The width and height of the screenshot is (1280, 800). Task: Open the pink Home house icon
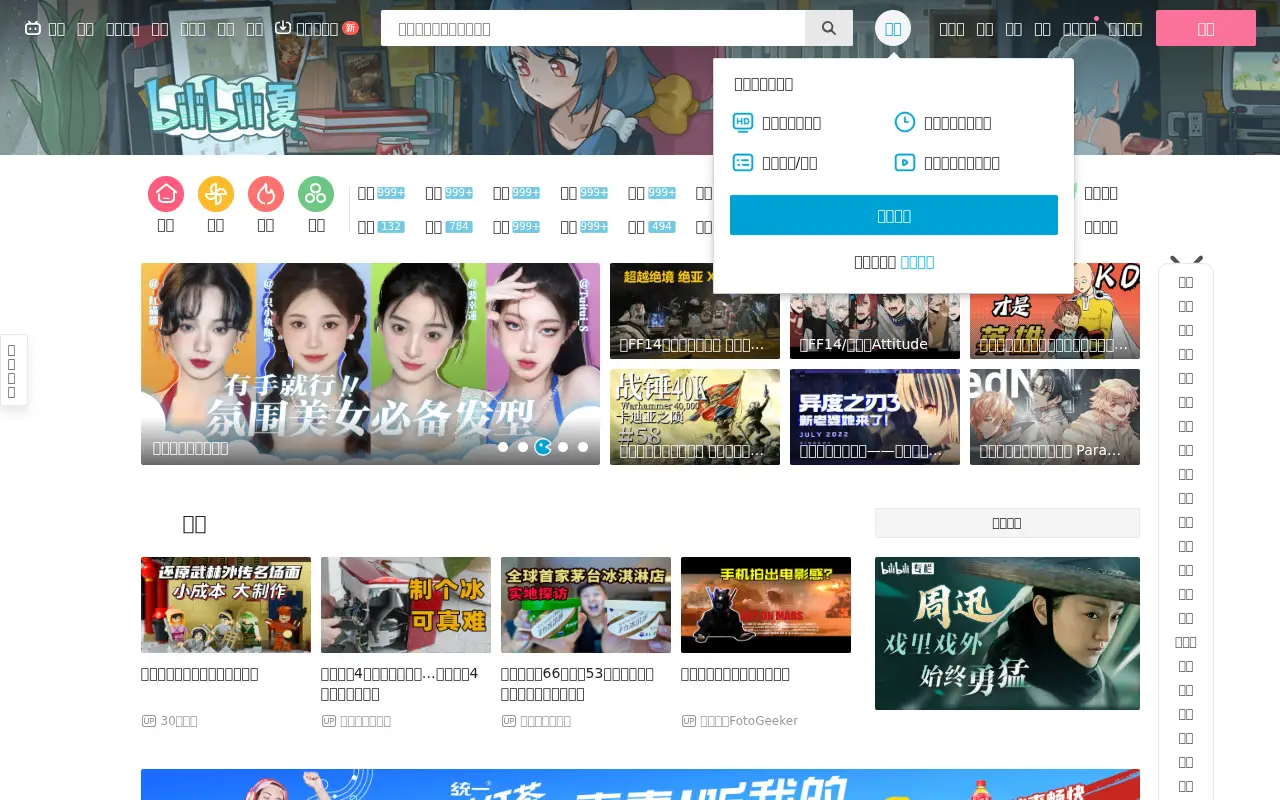click(166, 194)
